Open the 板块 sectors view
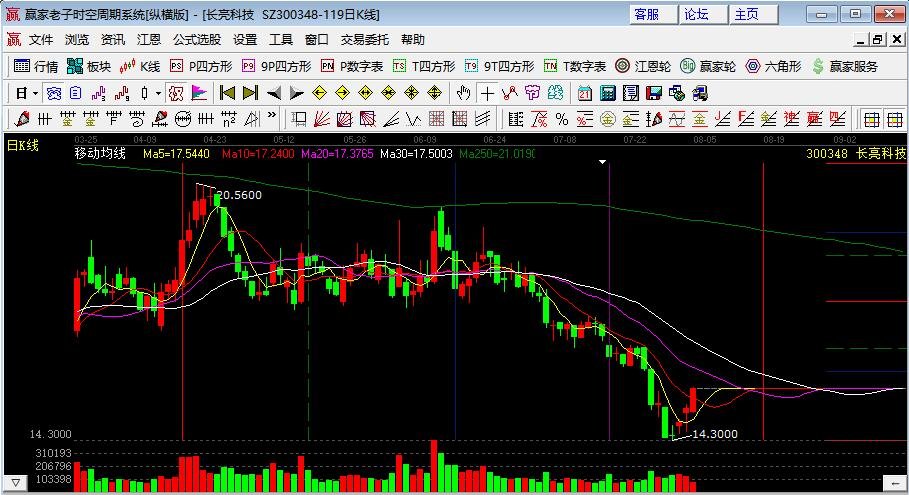 point(89,67)
